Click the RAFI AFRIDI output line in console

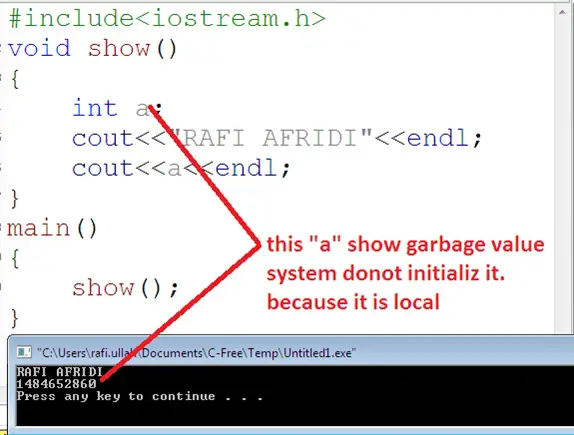coord(59,372)
